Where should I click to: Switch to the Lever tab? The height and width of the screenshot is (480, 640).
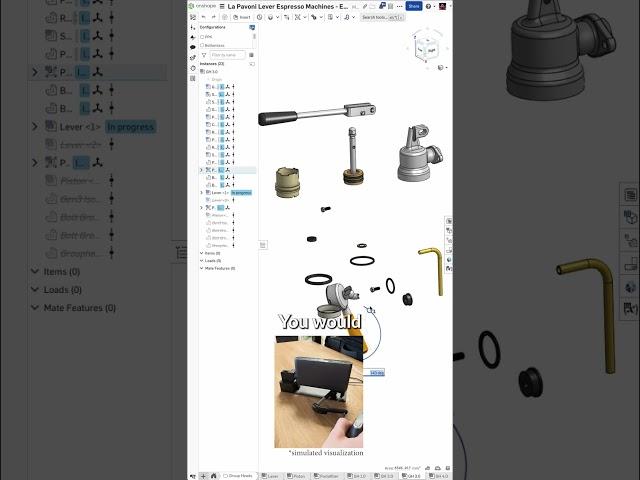pos(270,476)
